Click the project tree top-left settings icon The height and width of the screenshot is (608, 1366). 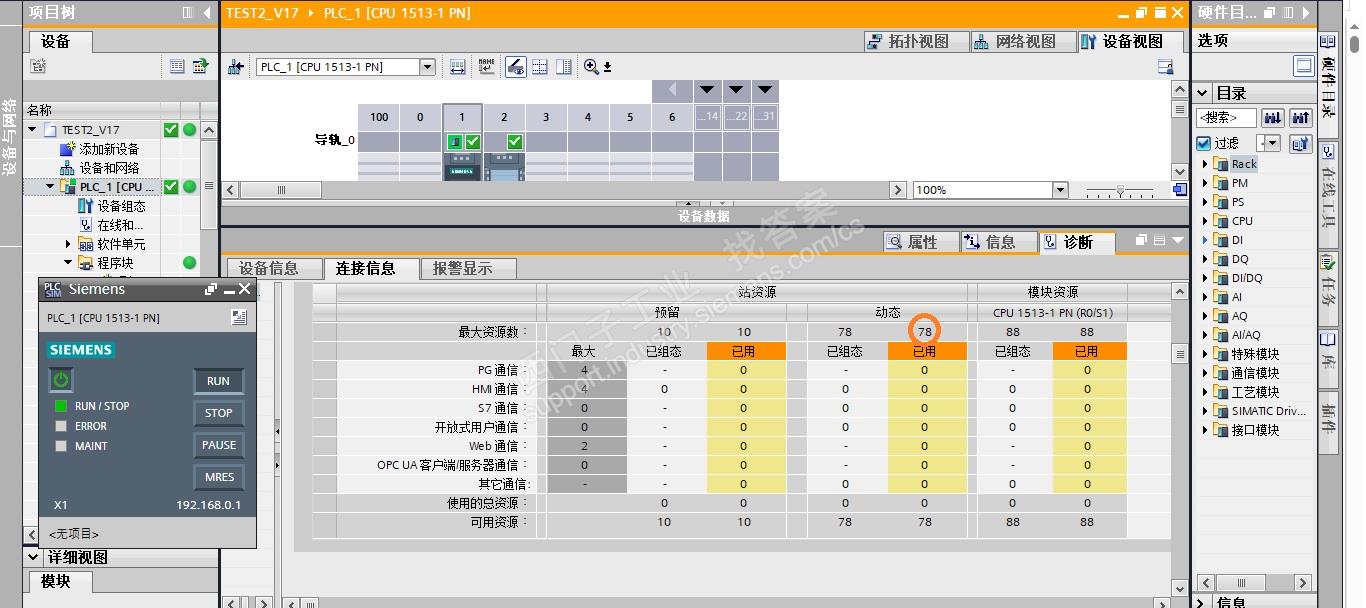[x=38, y=66]
